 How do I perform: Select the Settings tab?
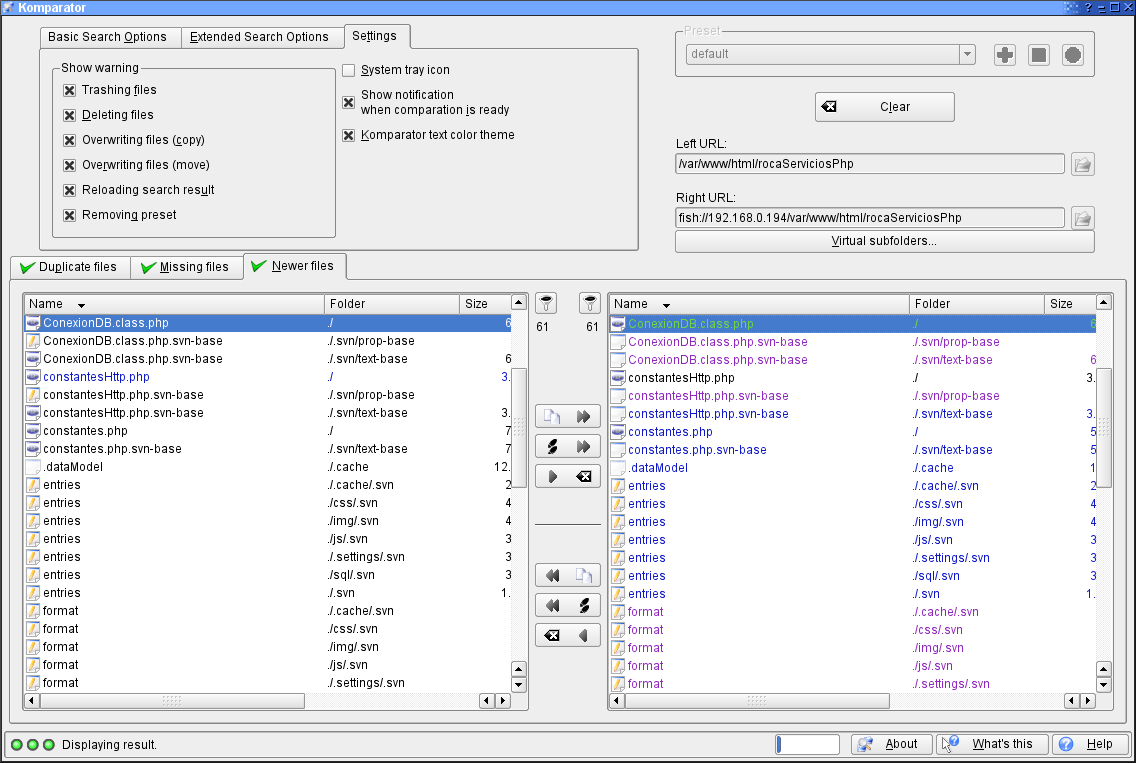[x=375, y=36]
